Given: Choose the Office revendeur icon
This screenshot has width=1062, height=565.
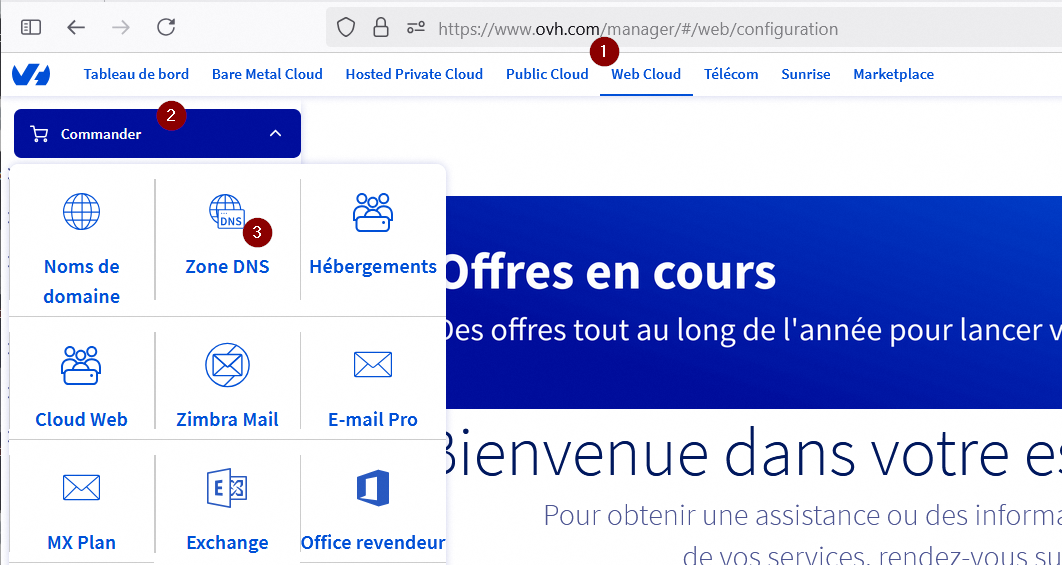Looking at the screenshot, I should (x=373, y=488).
